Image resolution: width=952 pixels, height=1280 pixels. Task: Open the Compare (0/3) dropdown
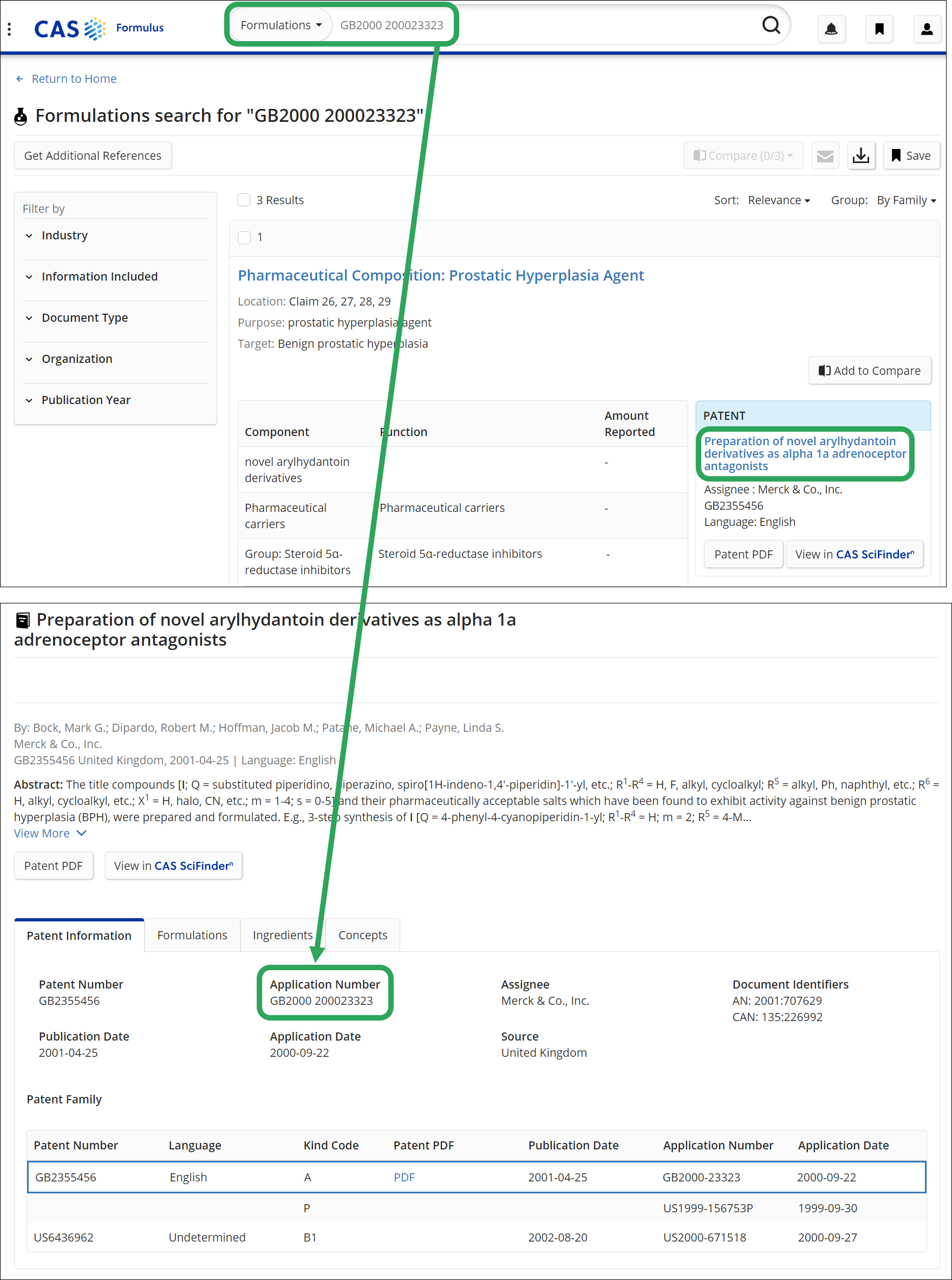[x=743, y=155]
